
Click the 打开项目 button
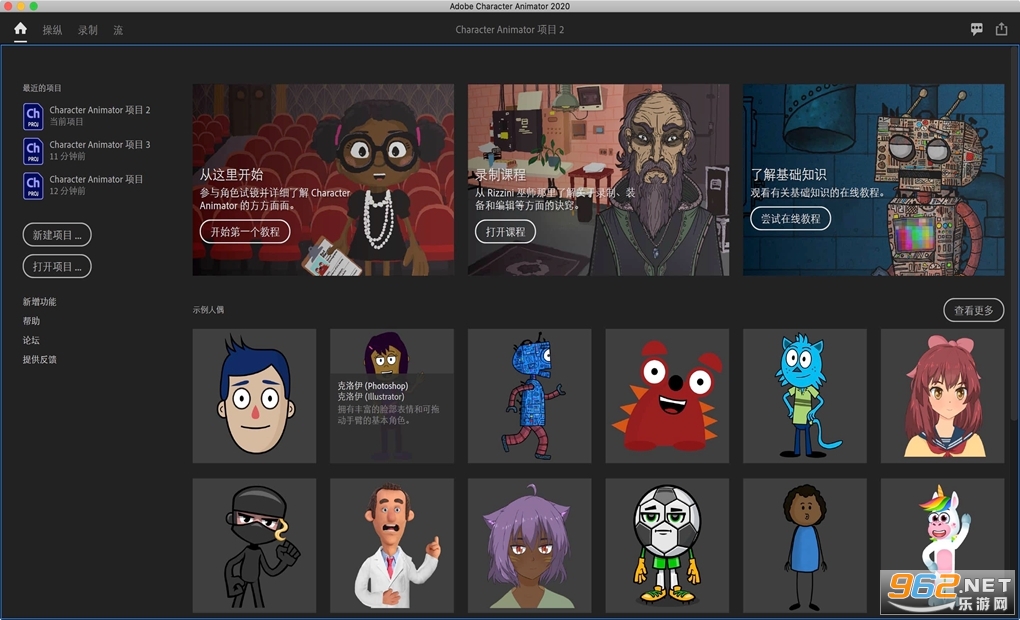(57, 266)
